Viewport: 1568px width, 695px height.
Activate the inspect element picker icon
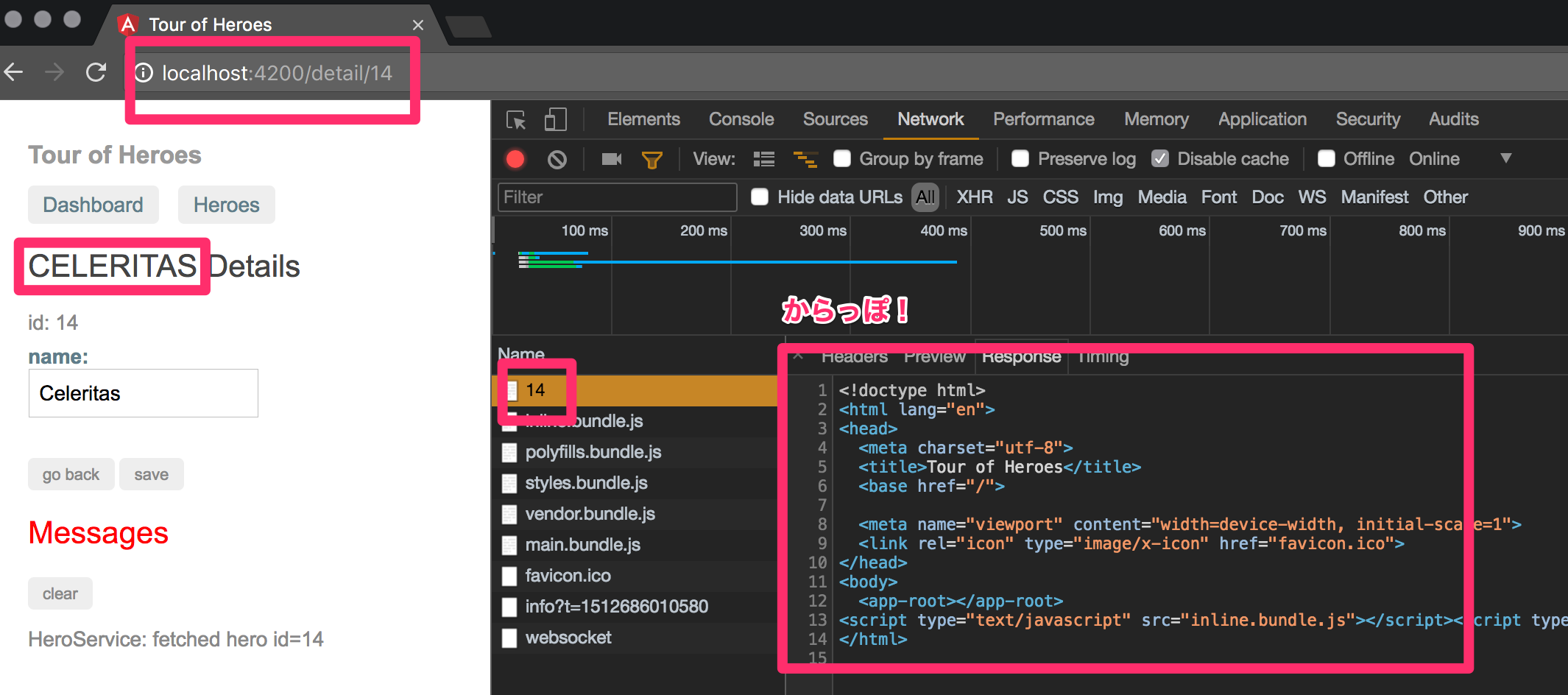tap(516, 119)
